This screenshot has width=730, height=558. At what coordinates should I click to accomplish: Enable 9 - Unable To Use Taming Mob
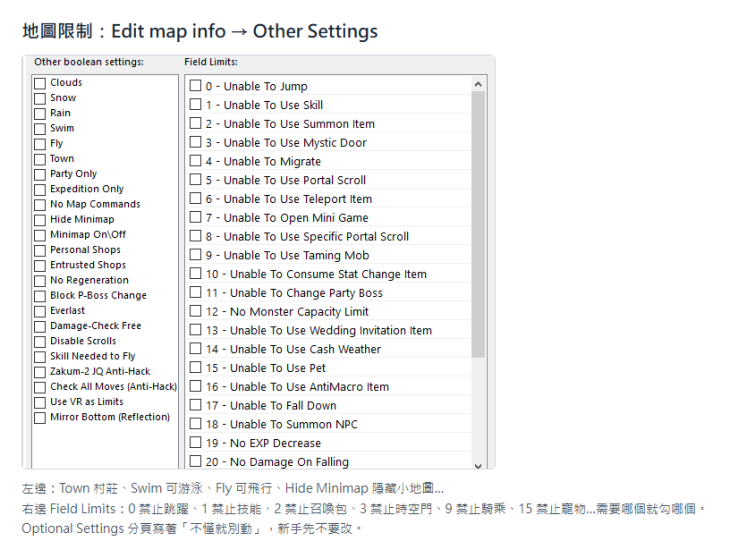(196, 255)
